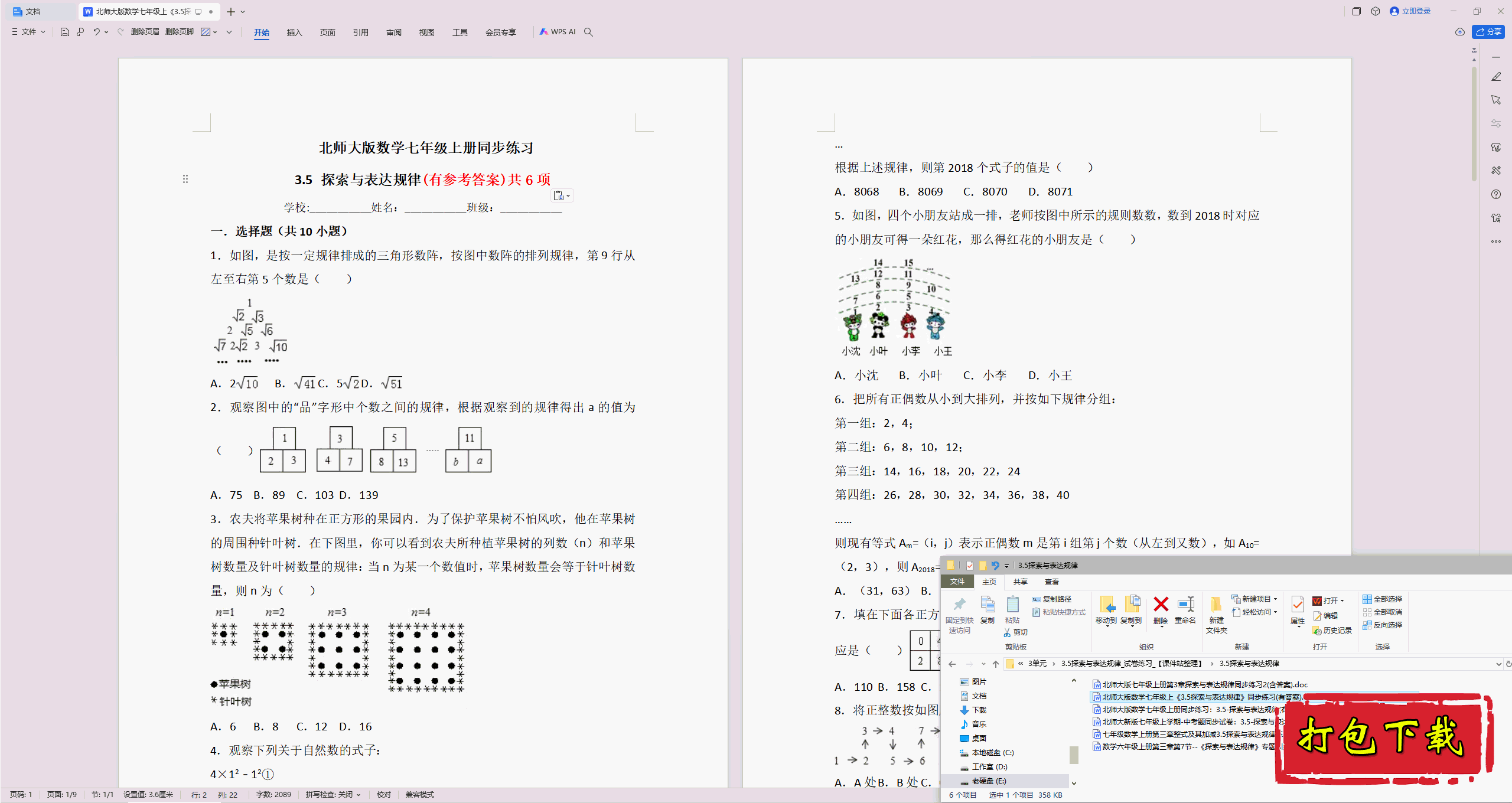This screenshot has height=803, width=1512.
Task: Click the multi-window icon beside the cube
Action: (1357, 11)
